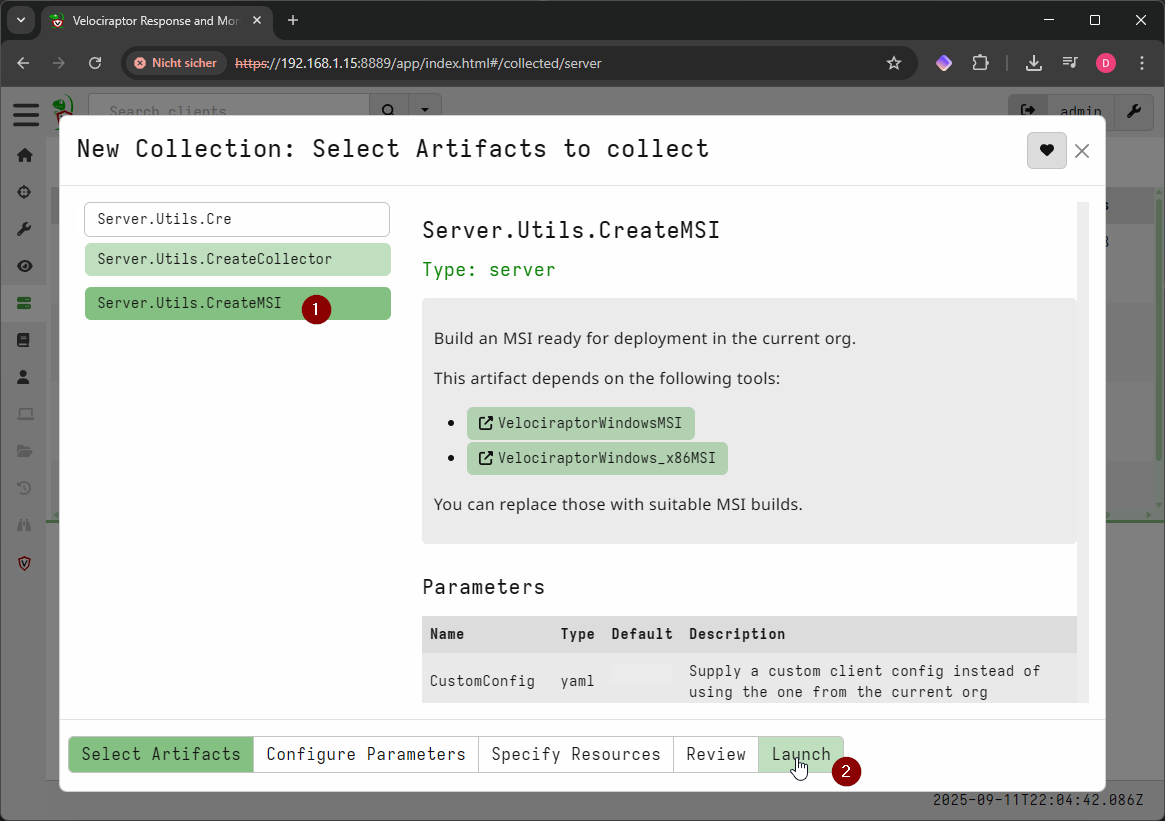The image size is (1165, 821).
Task: Open Hunt Manager crosshair icon in sidebar
Action: 25,192
